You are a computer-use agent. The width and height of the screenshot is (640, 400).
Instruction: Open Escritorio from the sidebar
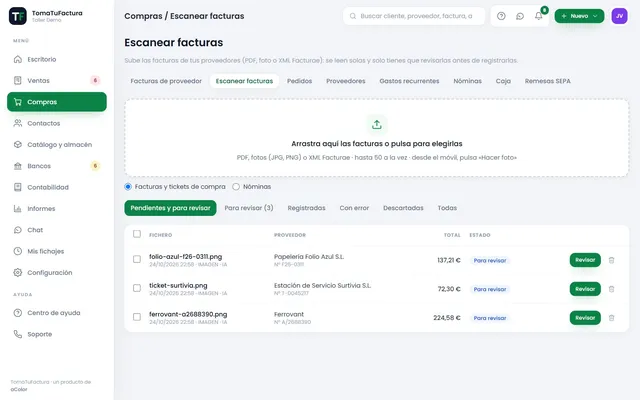click(x=57, y=59)
